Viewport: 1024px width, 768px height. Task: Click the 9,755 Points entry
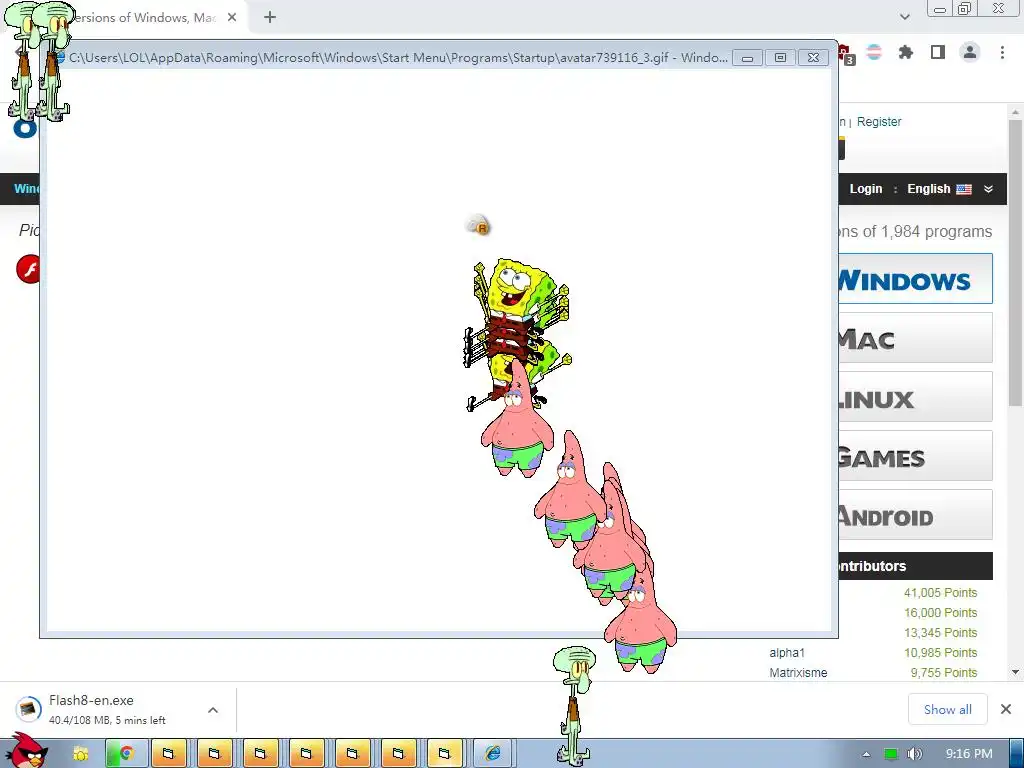click(944, 673)
